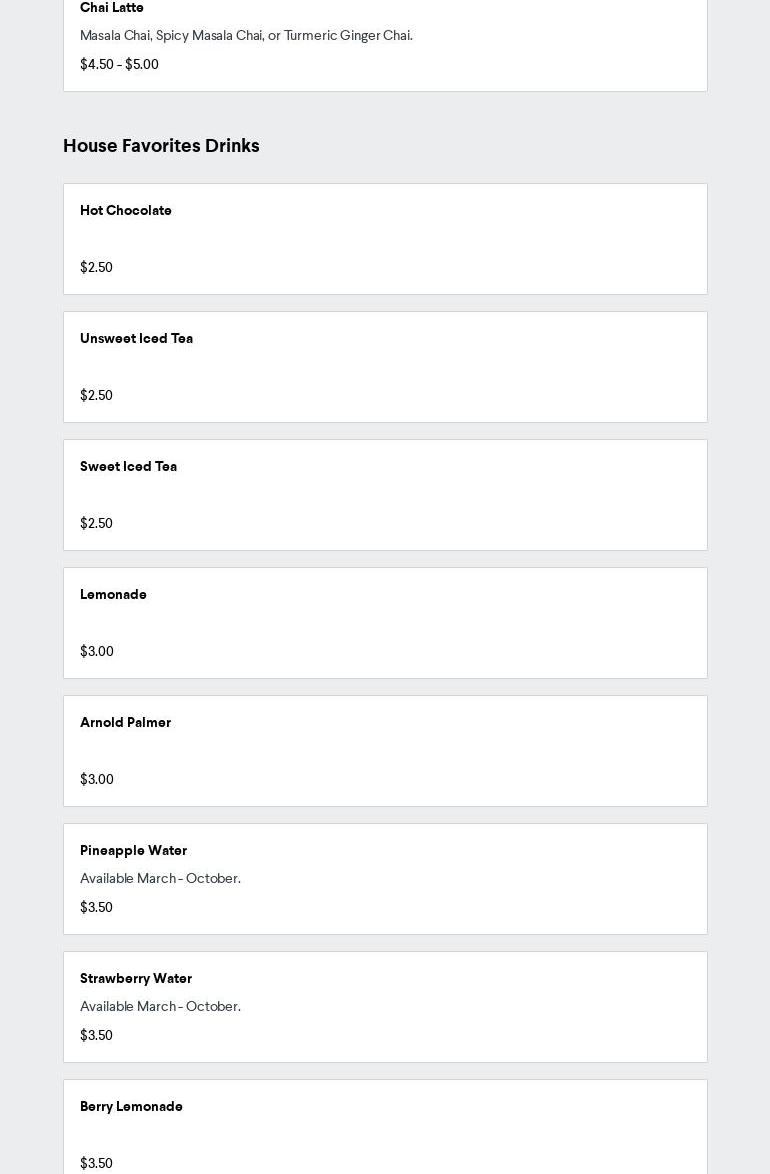The width and height of the screenshot is (770, 1174).
Task: Select the Arnold Palmer drink
Action: pyautogui.click(x=125, y=723)
